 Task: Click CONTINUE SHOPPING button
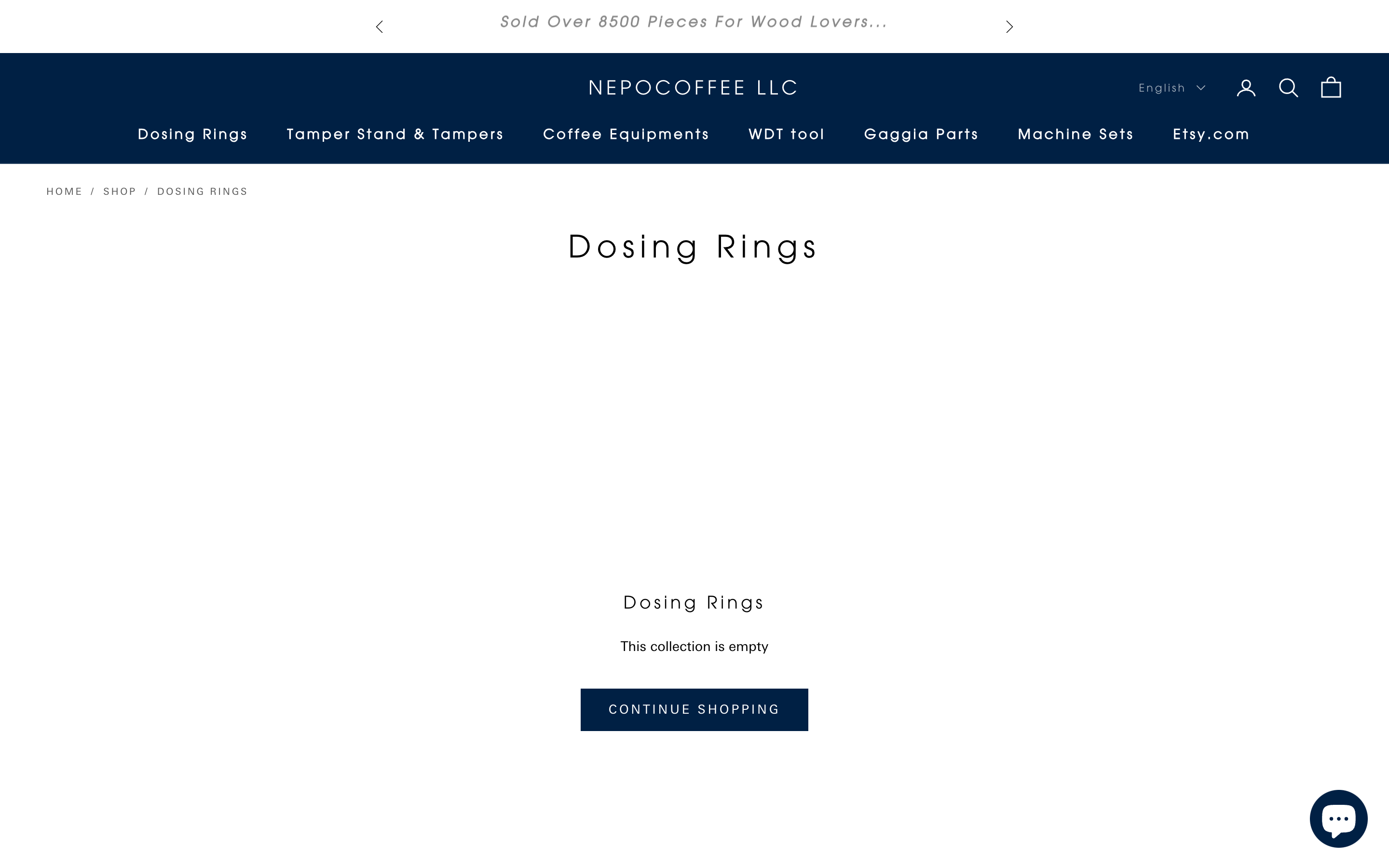[x=694, y=709]
